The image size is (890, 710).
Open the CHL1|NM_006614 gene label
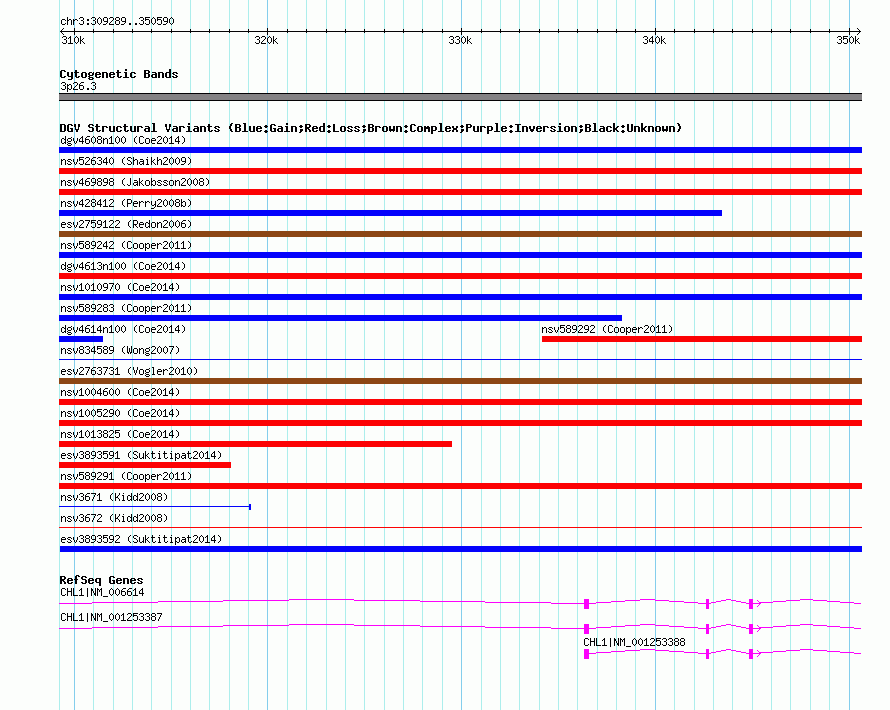coord(102,593)
